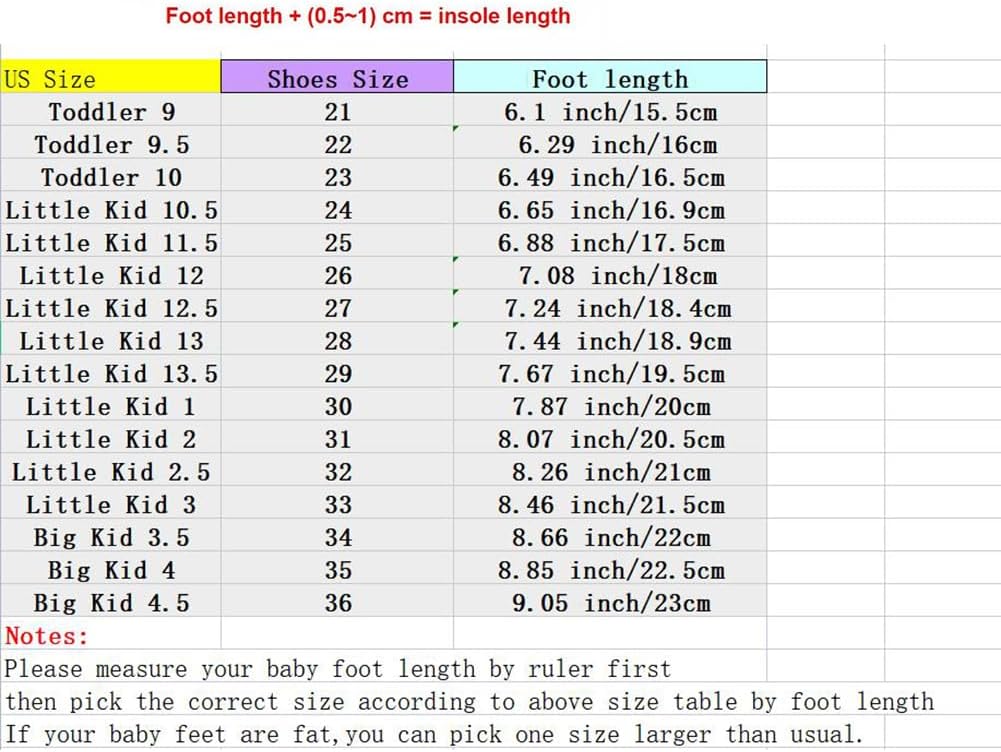Click the Toddler 9.5 cell
This screenshot has height=752, width=1001.
coord(111,144)
